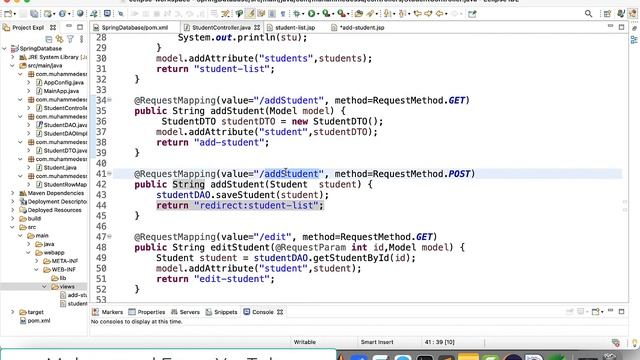Click the Writable status bar entry
The image size is (640, 360).
pos(304,342)
